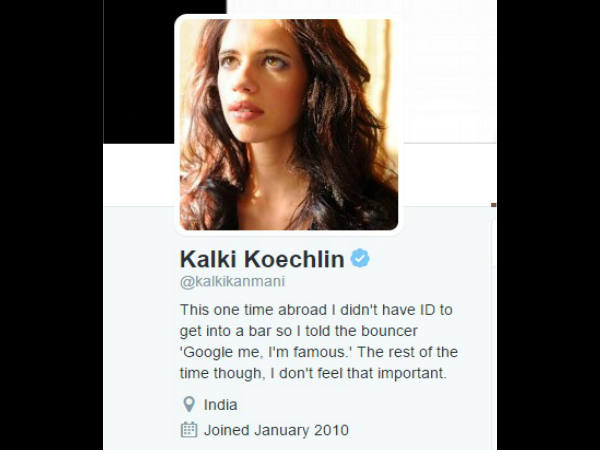Click the 'India' location text
Viewport: 600px width, 450px height.
coord(220,405)
